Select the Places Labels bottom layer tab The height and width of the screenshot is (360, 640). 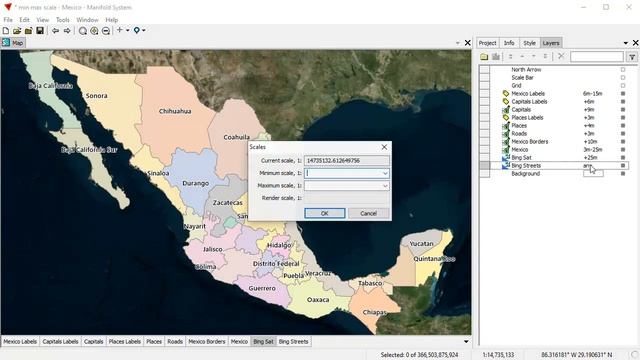[x=124, y=342]
